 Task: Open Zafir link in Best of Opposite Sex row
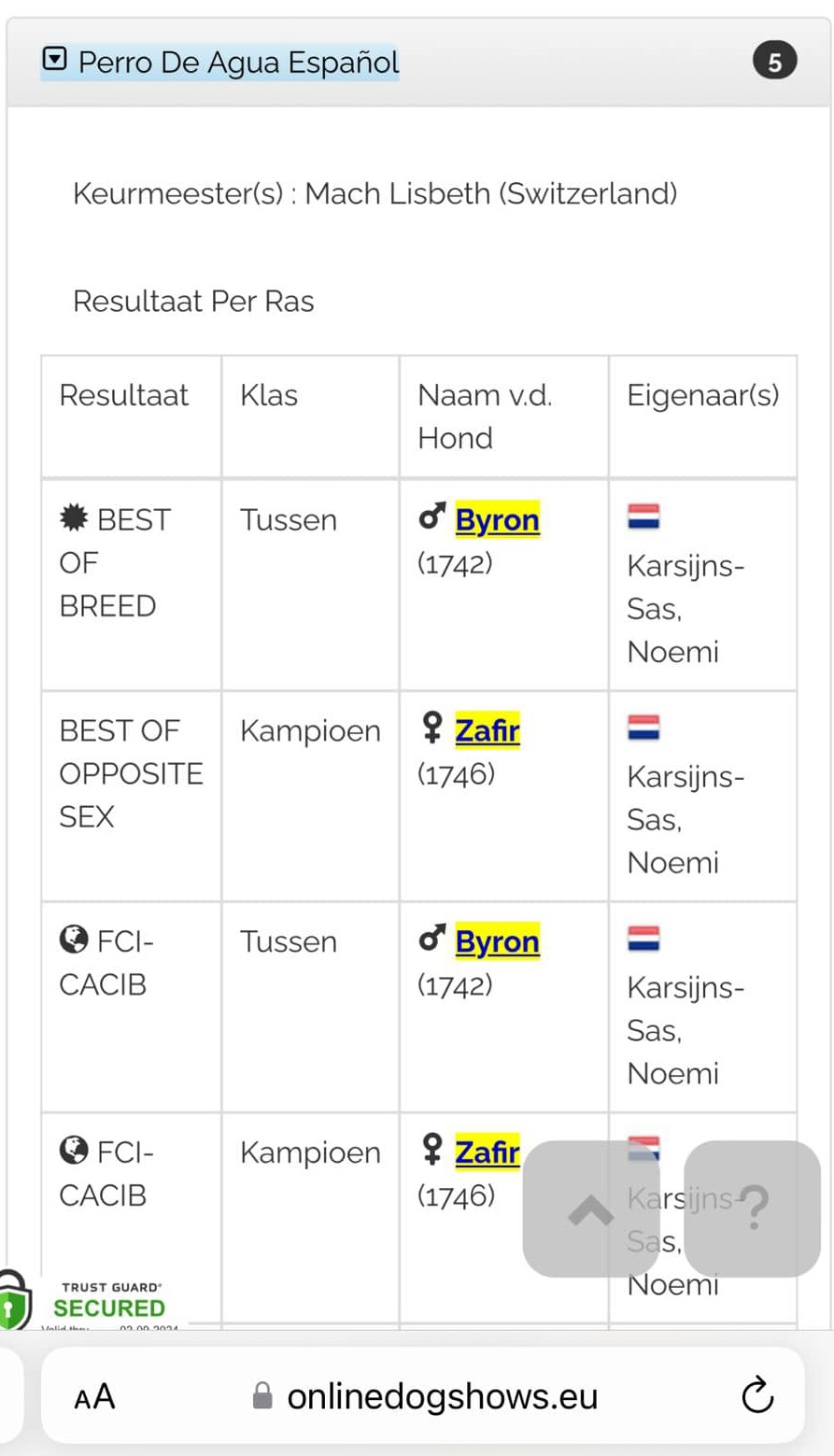(487, 731)
